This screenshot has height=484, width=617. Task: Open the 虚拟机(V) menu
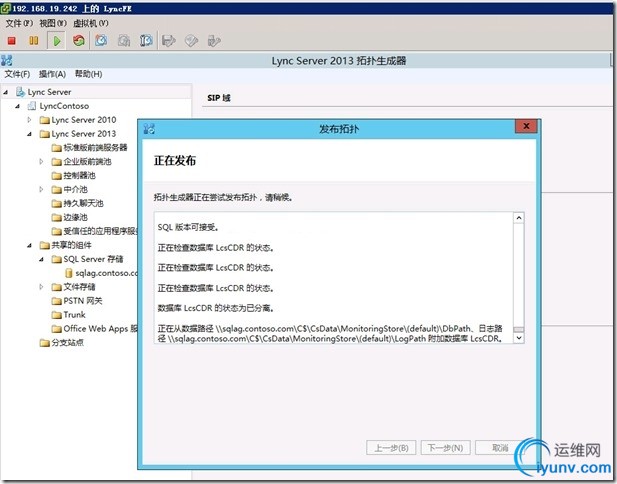click(x=91, y=23)
